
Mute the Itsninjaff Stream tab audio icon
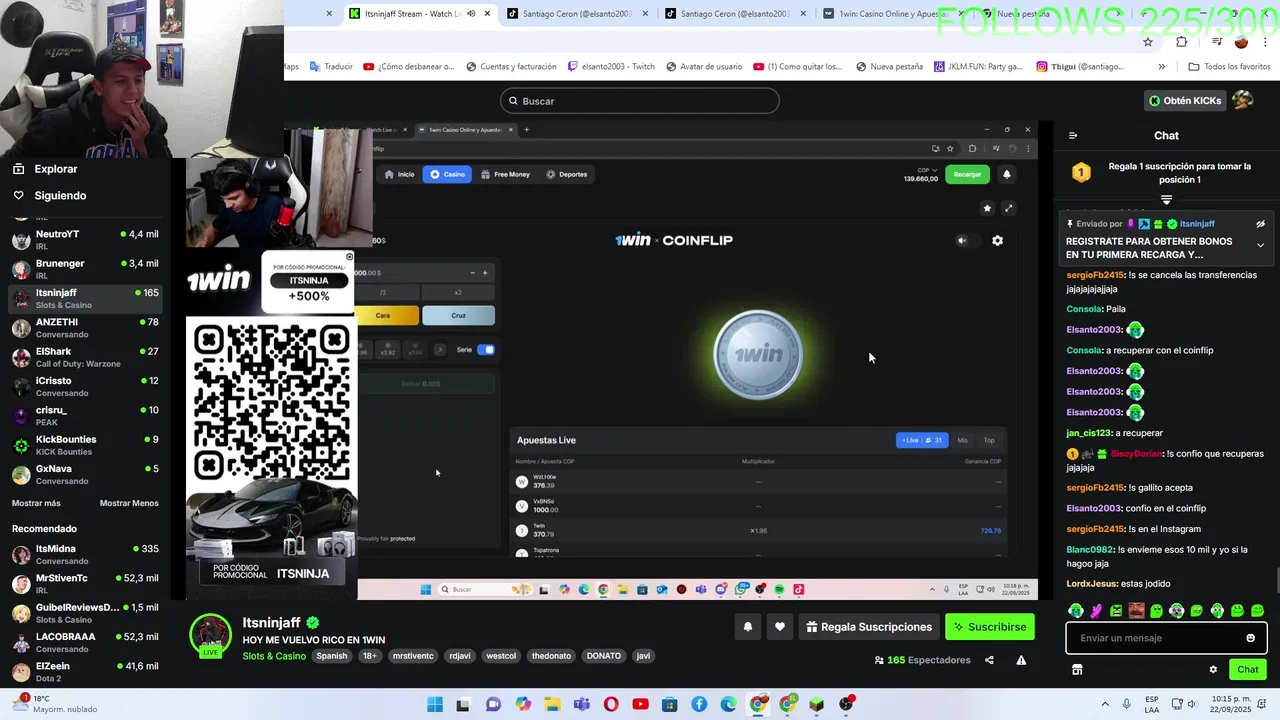(x=471, y=14)
